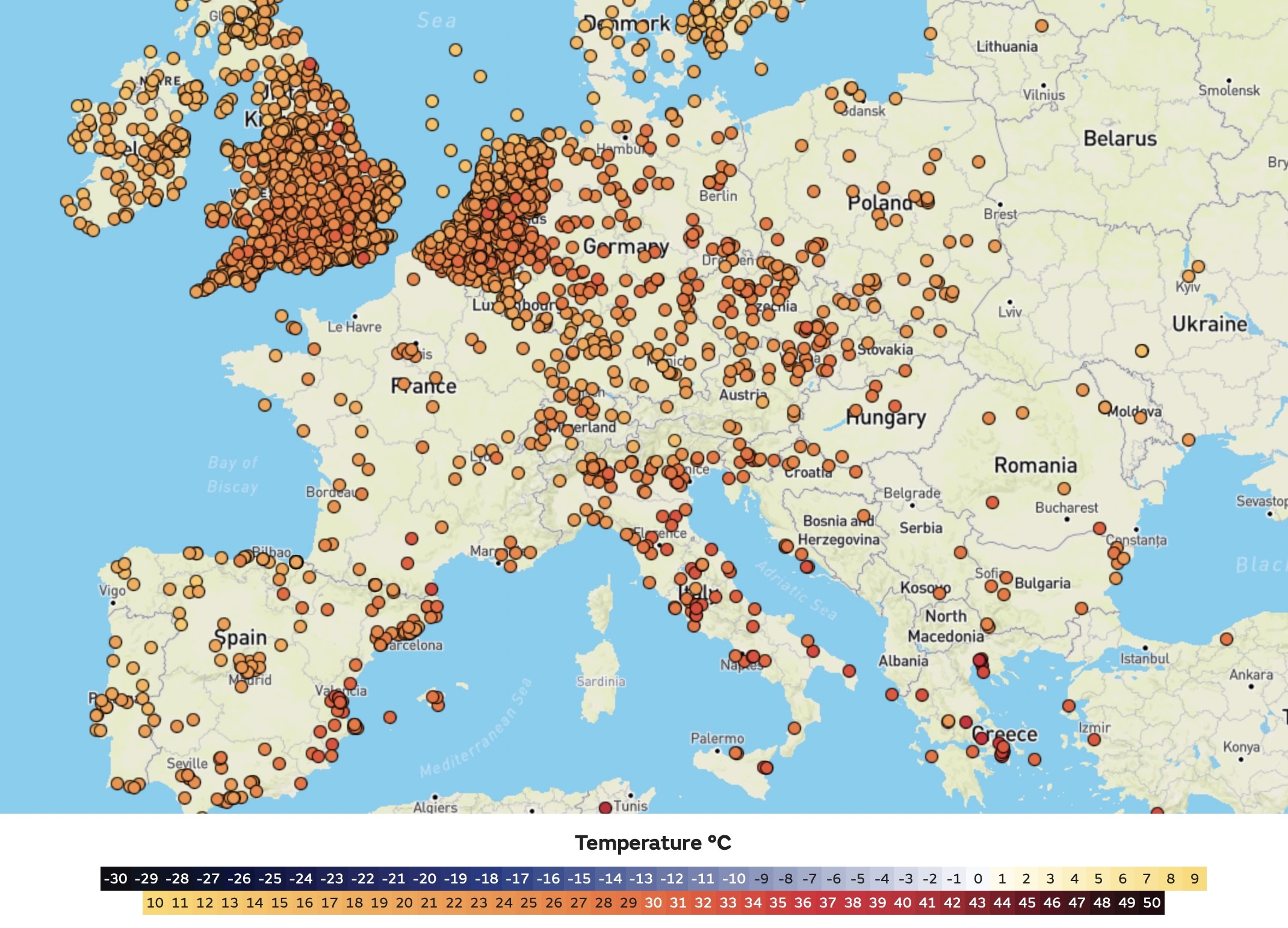The image size is (1288, 928).
Task: Click the Sardinia island label
Action: [x=601, y=681]
